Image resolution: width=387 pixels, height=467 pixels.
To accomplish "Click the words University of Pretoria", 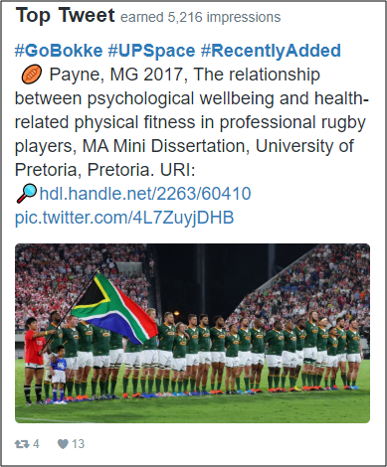I will [x=184, y=158].
